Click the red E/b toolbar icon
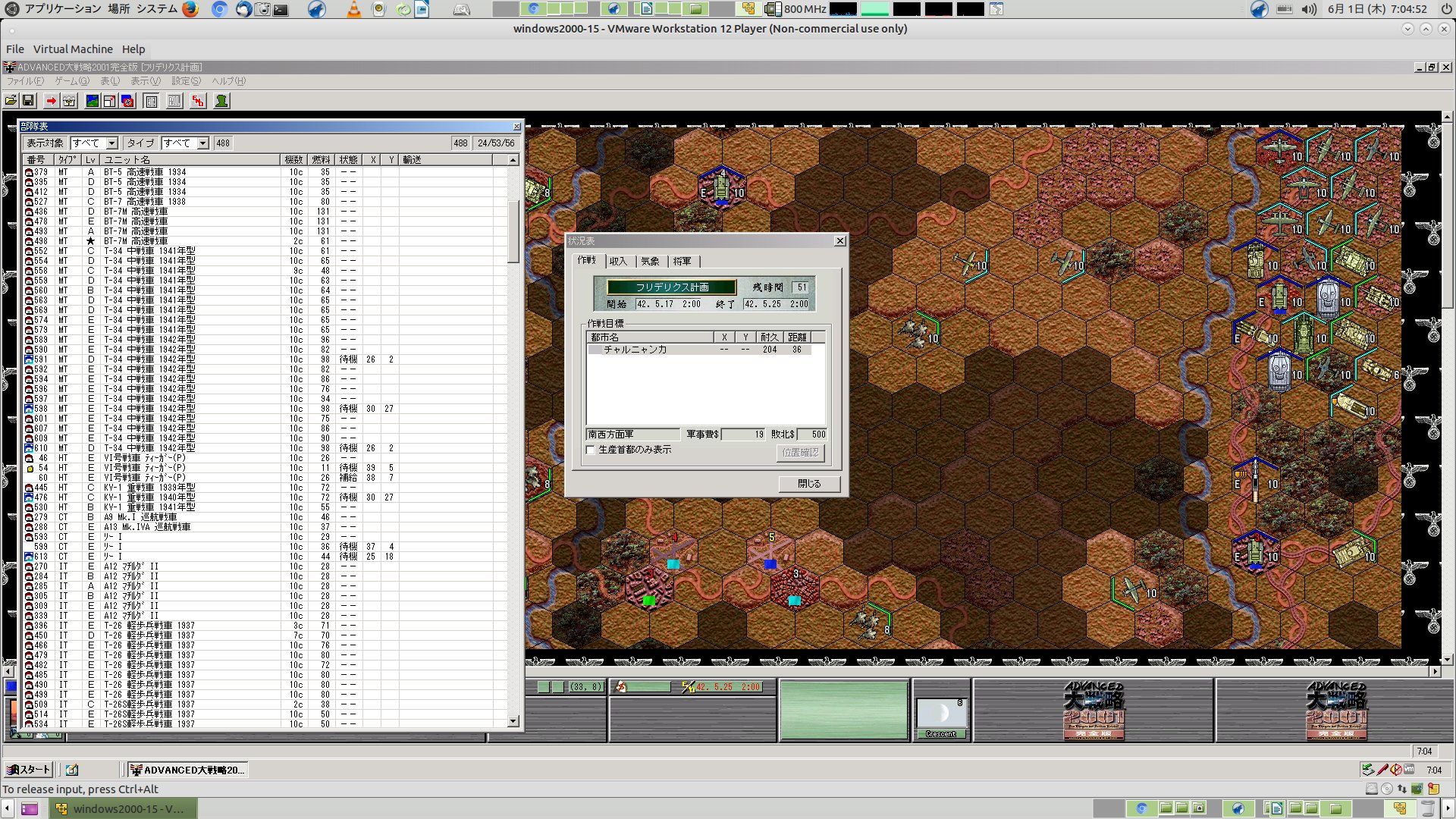 pyautogui.click(x=198, y=101)
